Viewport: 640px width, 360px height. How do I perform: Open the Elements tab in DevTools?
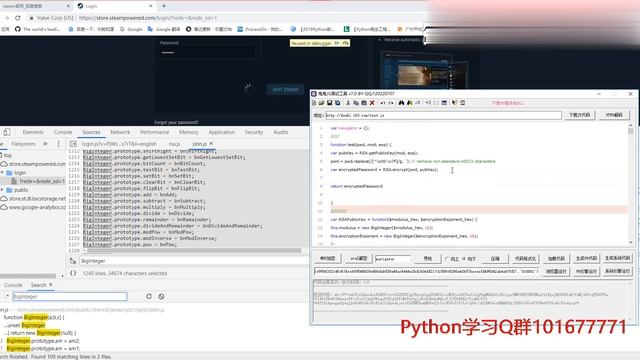tap(33, 132)
